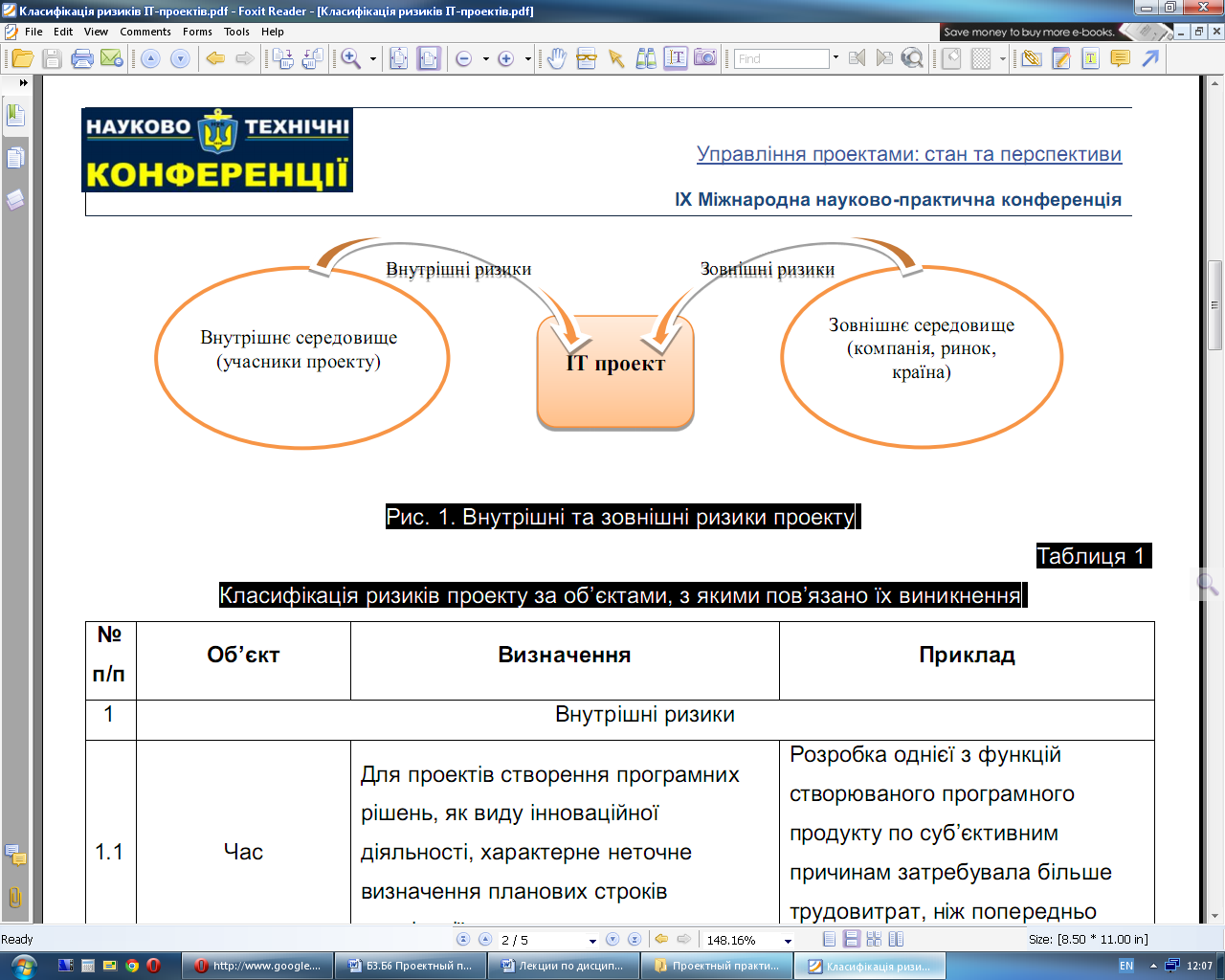Image resolution: width=1225 pixels, height=980 pixels.
Task: Go to next page with down-arrow toolbar icon
Action: (180, 58)
